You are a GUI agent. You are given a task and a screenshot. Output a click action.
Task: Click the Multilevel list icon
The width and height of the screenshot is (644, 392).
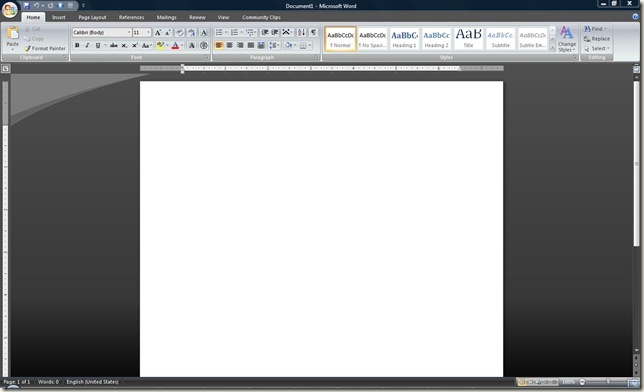click(250, 32)
